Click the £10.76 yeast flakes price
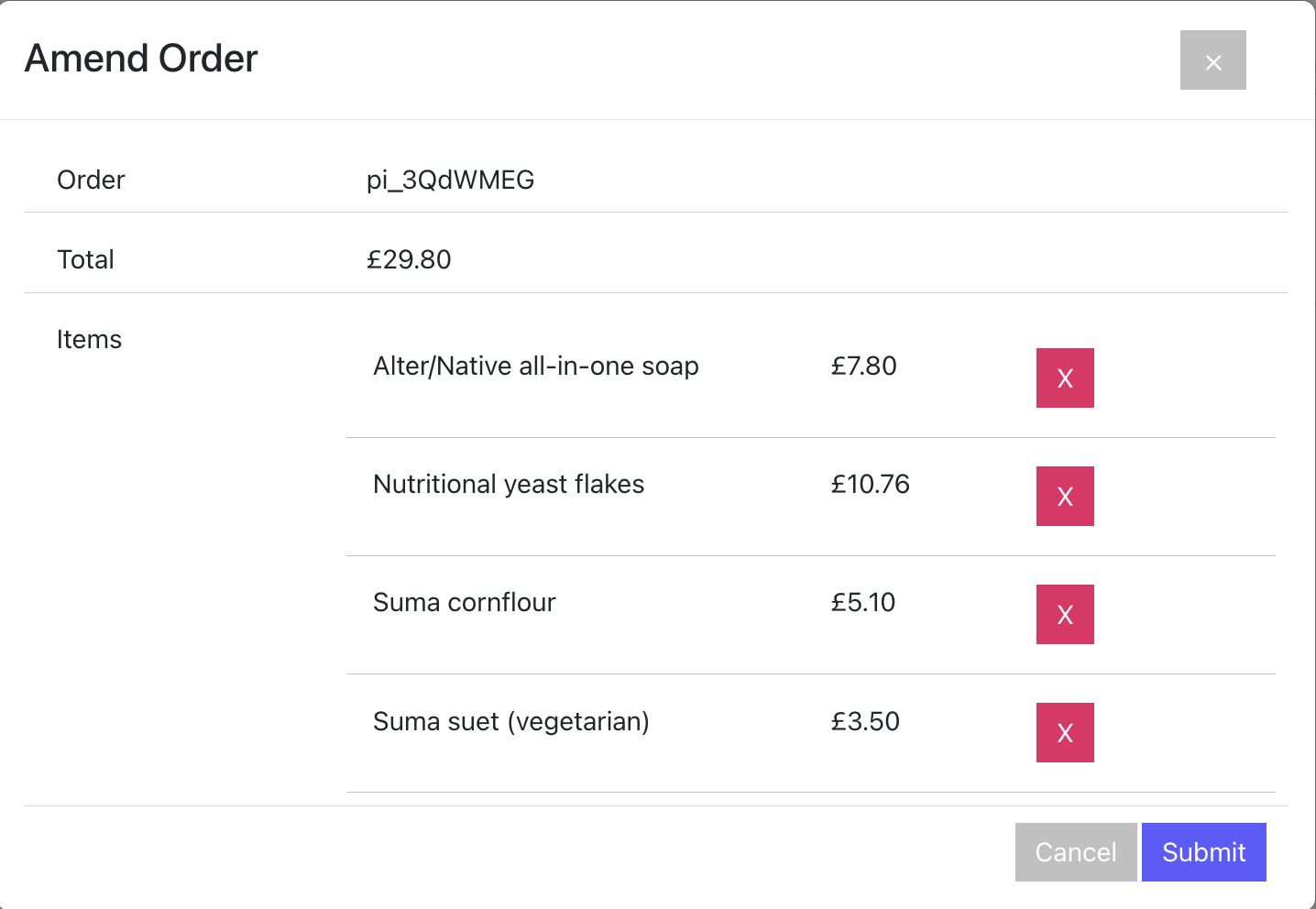1316x909 pixels. [x=870, y=484]
